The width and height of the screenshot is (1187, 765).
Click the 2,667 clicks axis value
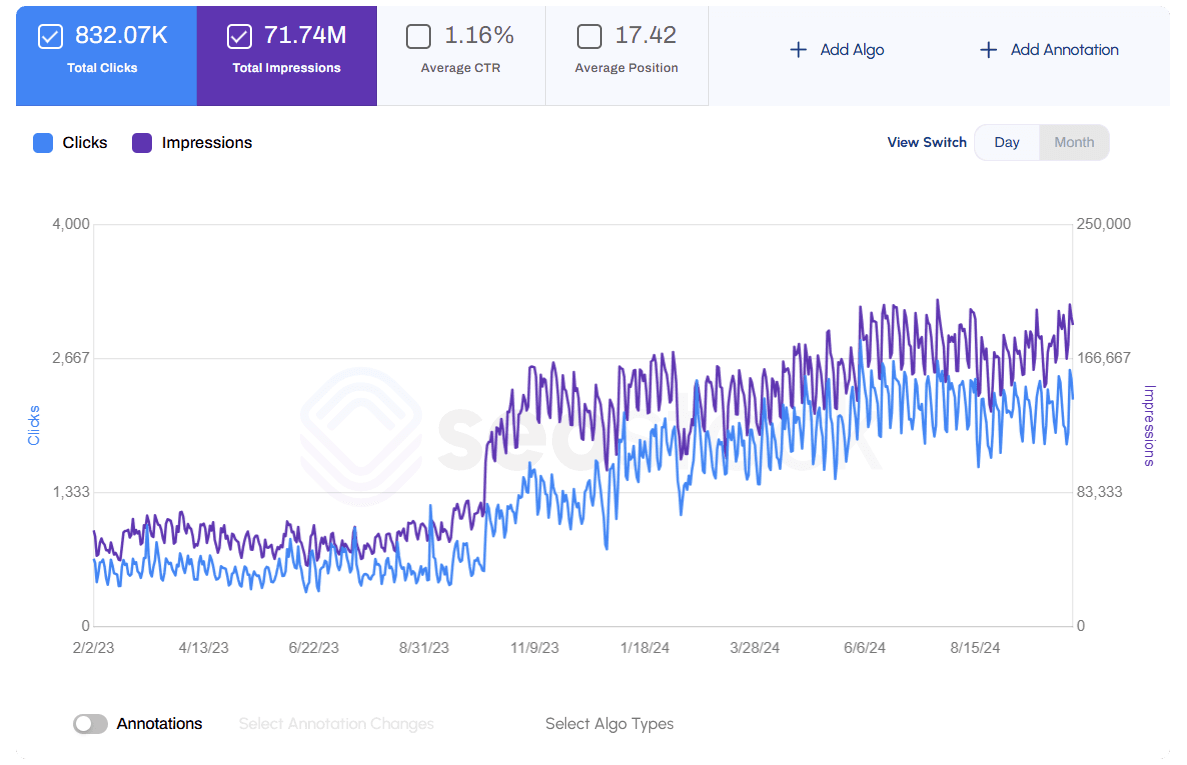[70, 358]
